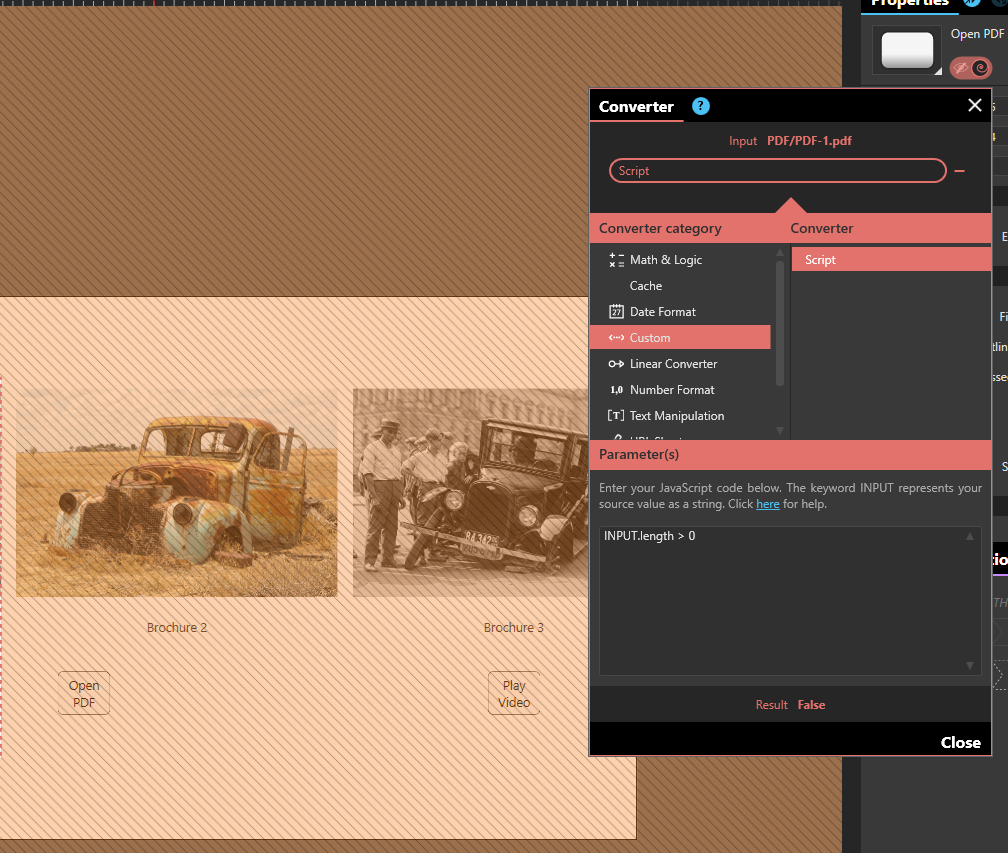The image size is (1008, 853).
Task: Select the vintage car photo above Brochure 3
Action: [471, 493]
